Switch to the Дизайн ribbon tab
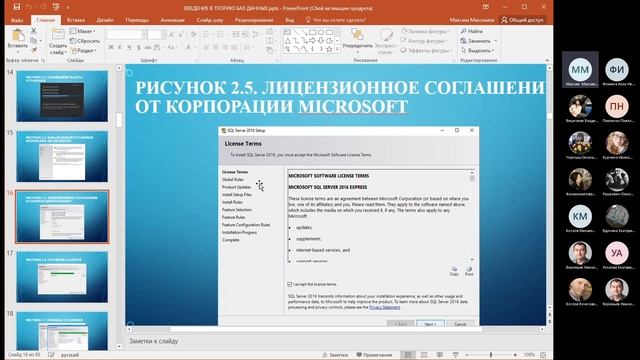This screenshot has width=640, height=360. [105, 20]
